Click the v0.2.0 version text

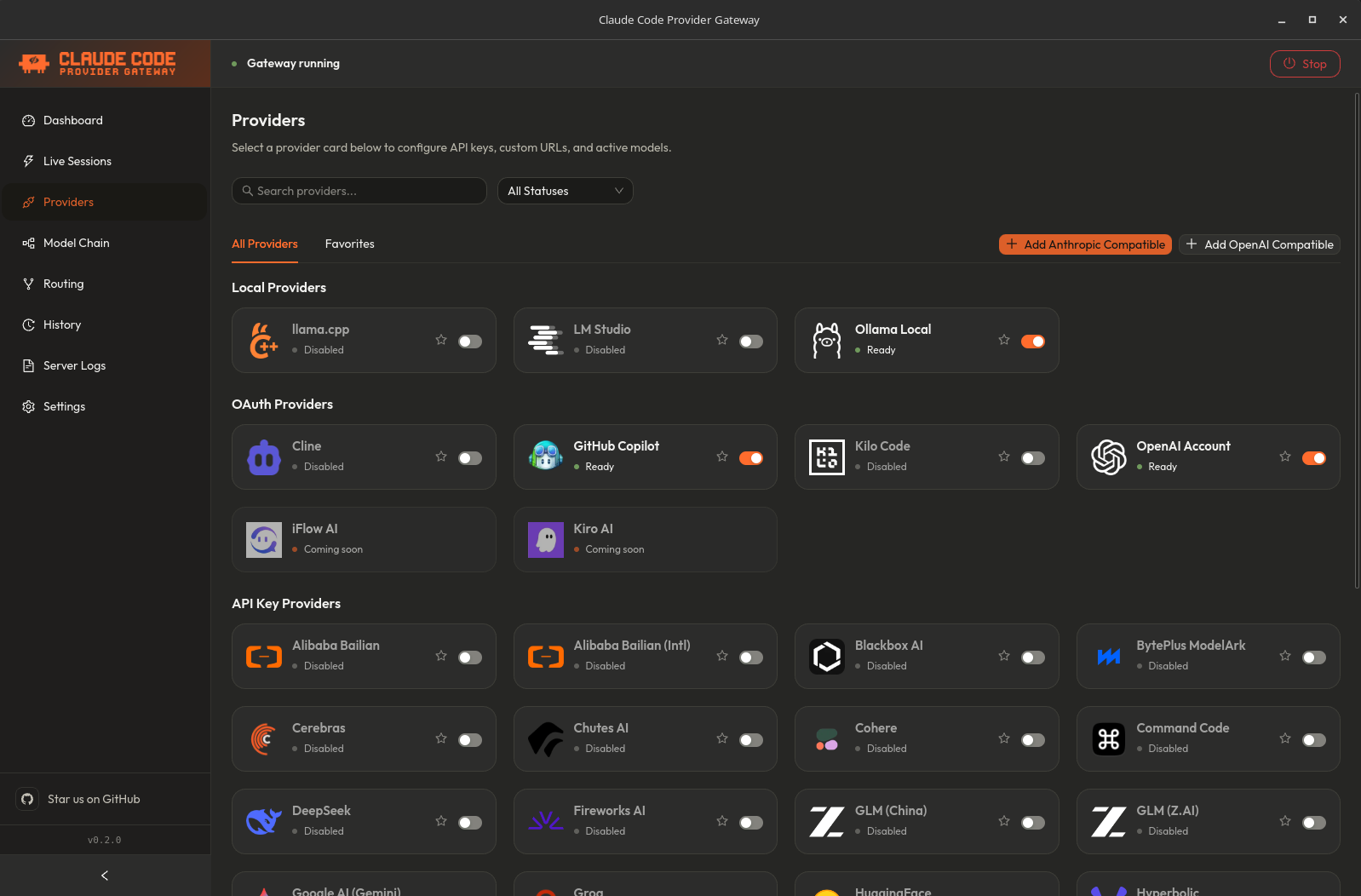pyautogui.click(x=105, y=840)
